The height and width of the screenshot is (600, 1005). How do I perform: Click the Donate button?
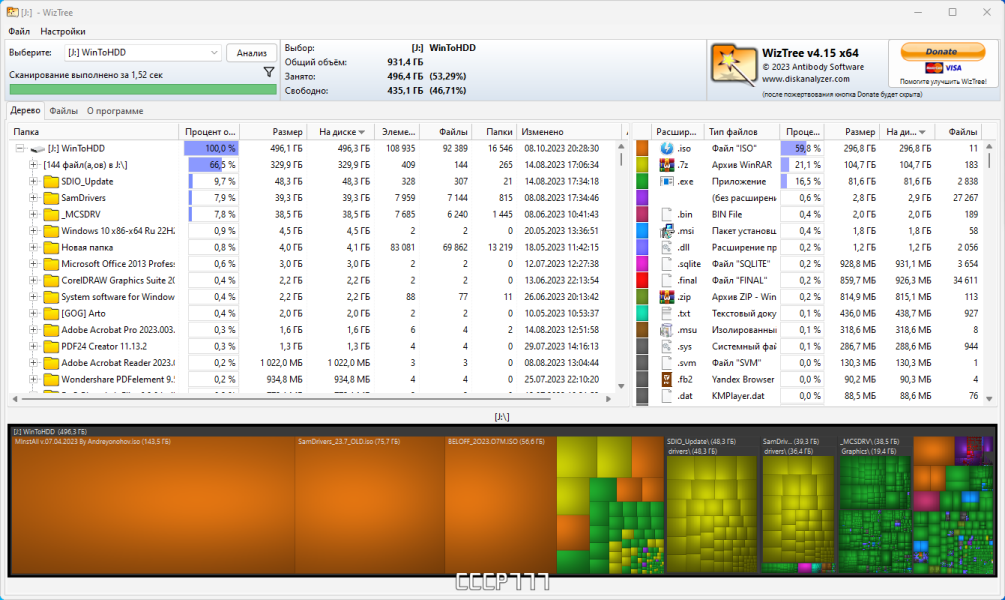(942, 51)
